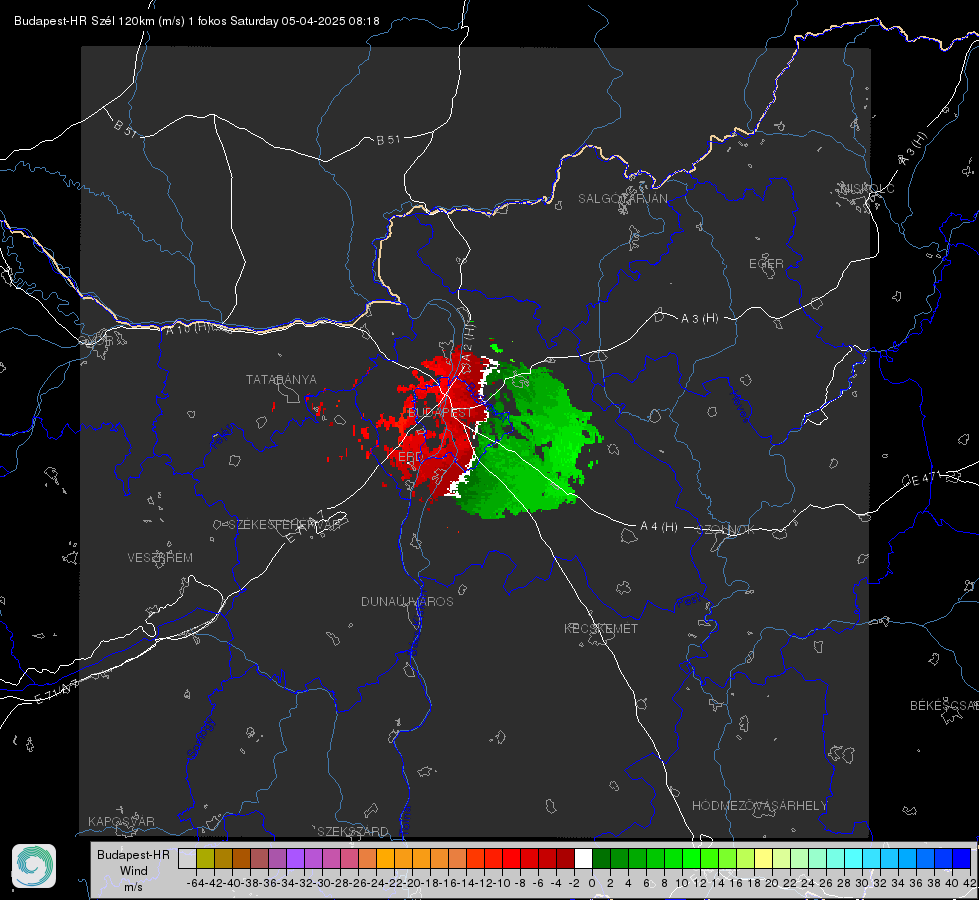This screenshot has width=979, height=900.
Task: Click the blue 'Pest' county label
Action: (x=689, y=601)
